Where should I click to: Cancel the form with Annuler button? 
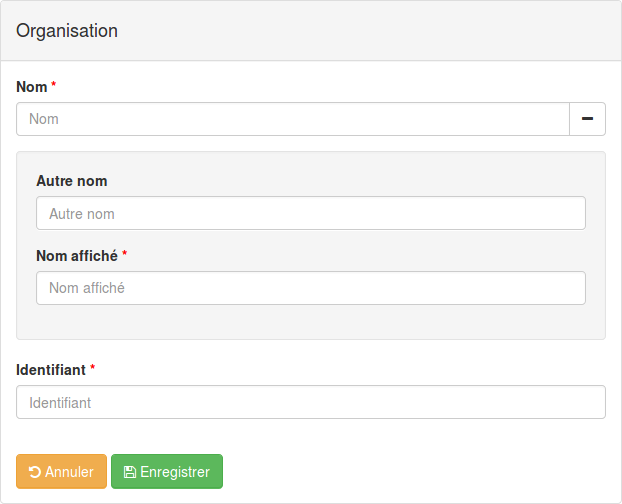pyautogui.click(x=61, y=471)
